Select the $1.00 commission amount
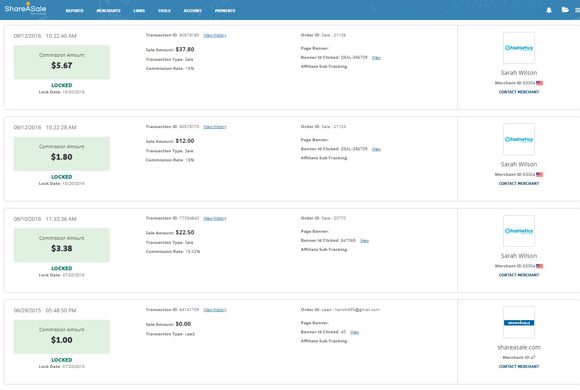The height and width of the screenshot is (390, 580). click(x=62, y=340)
